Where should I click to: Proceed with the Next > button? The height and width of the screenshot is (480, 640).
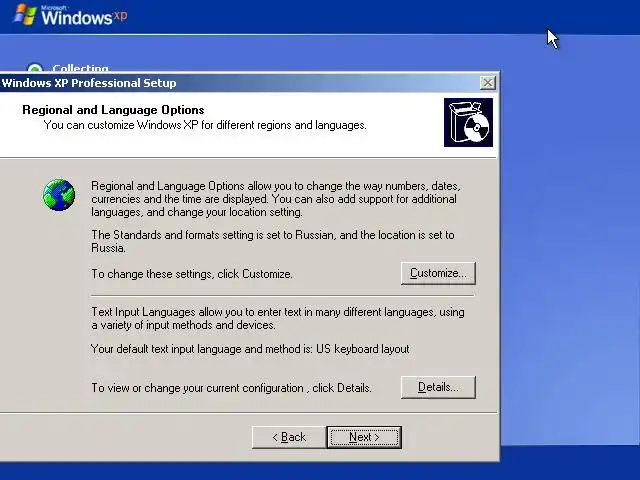pyautogui.click(x=364, y=437)
